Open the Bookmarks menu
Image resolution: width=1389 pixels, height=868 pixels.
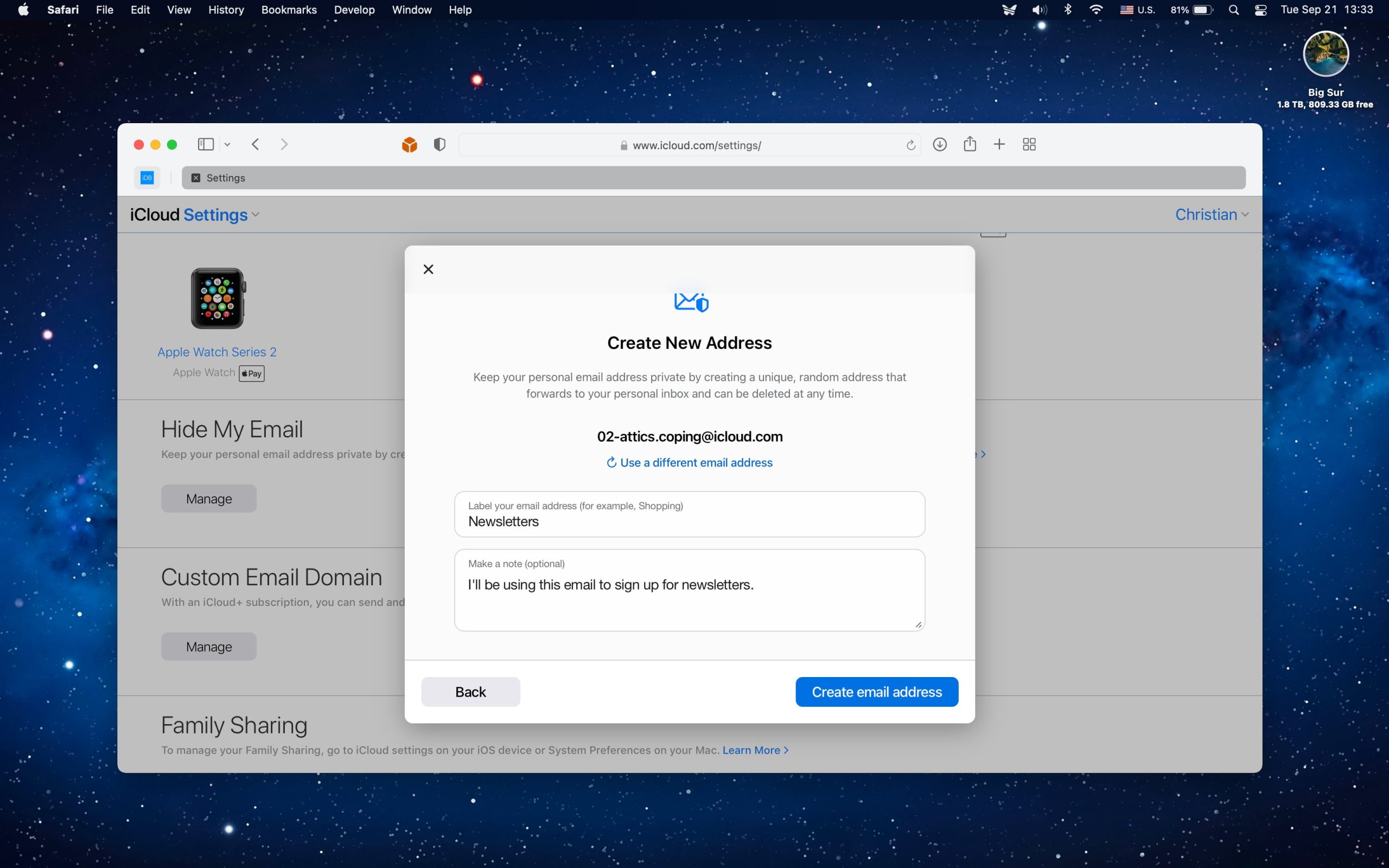pyautogui.click(x=289, y=10)
